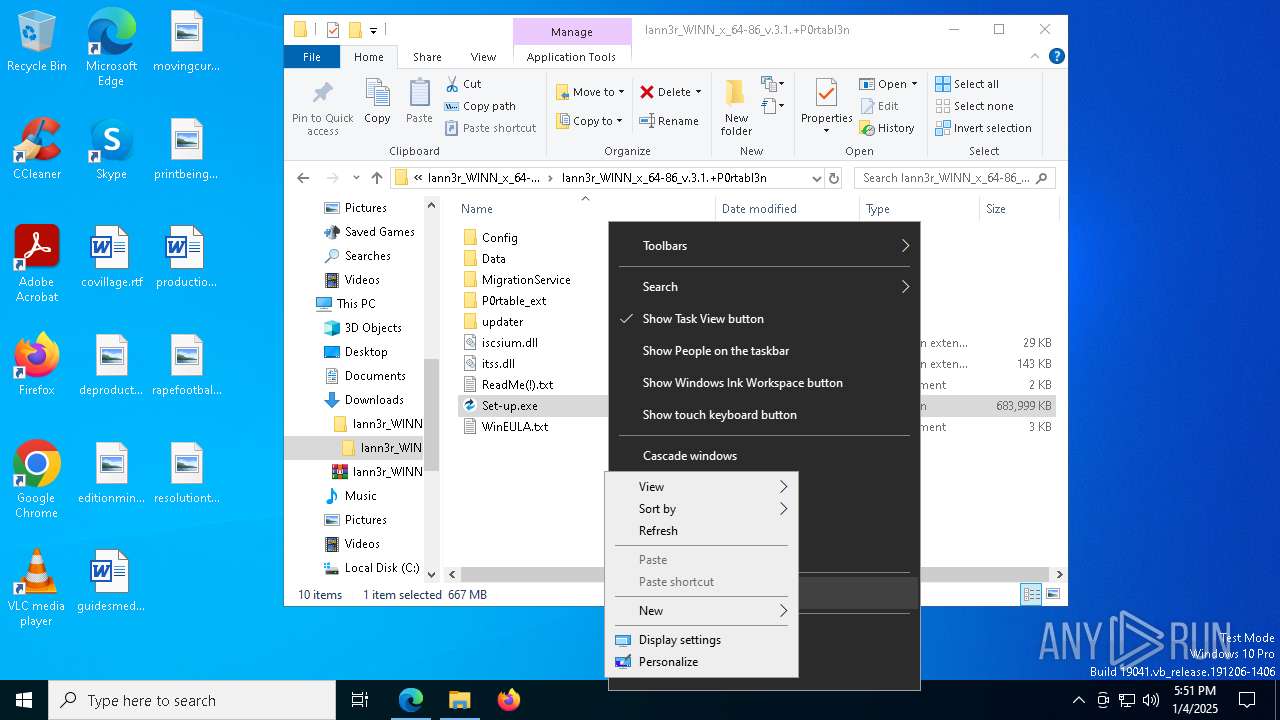1280x720 pixels.
Task: Expand Search submenu in taskbar menu
Action: (764, 287)
